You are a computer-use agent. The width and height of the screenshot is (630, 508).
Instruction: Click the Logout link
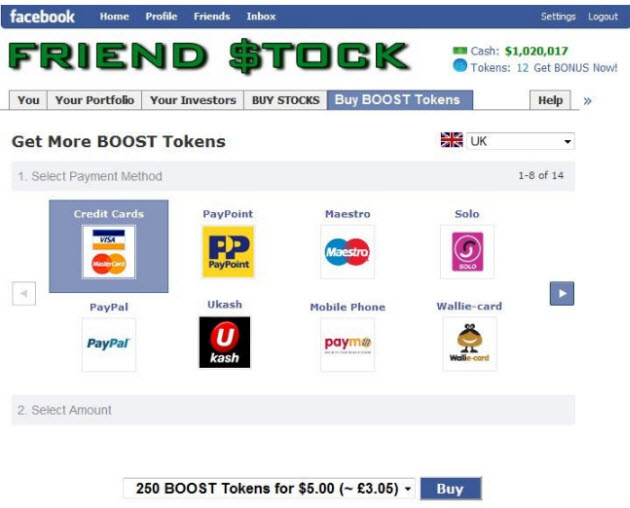point(603,16)
